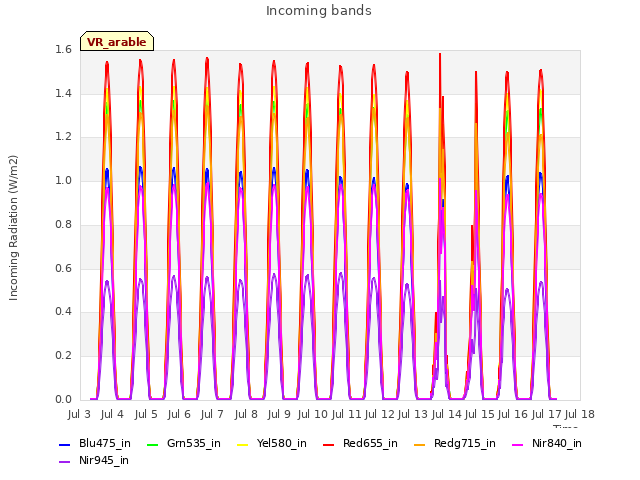Click the 1.4 y-axis tick label
This screenshot has height=480, width=640.
(x=63, y=93)
